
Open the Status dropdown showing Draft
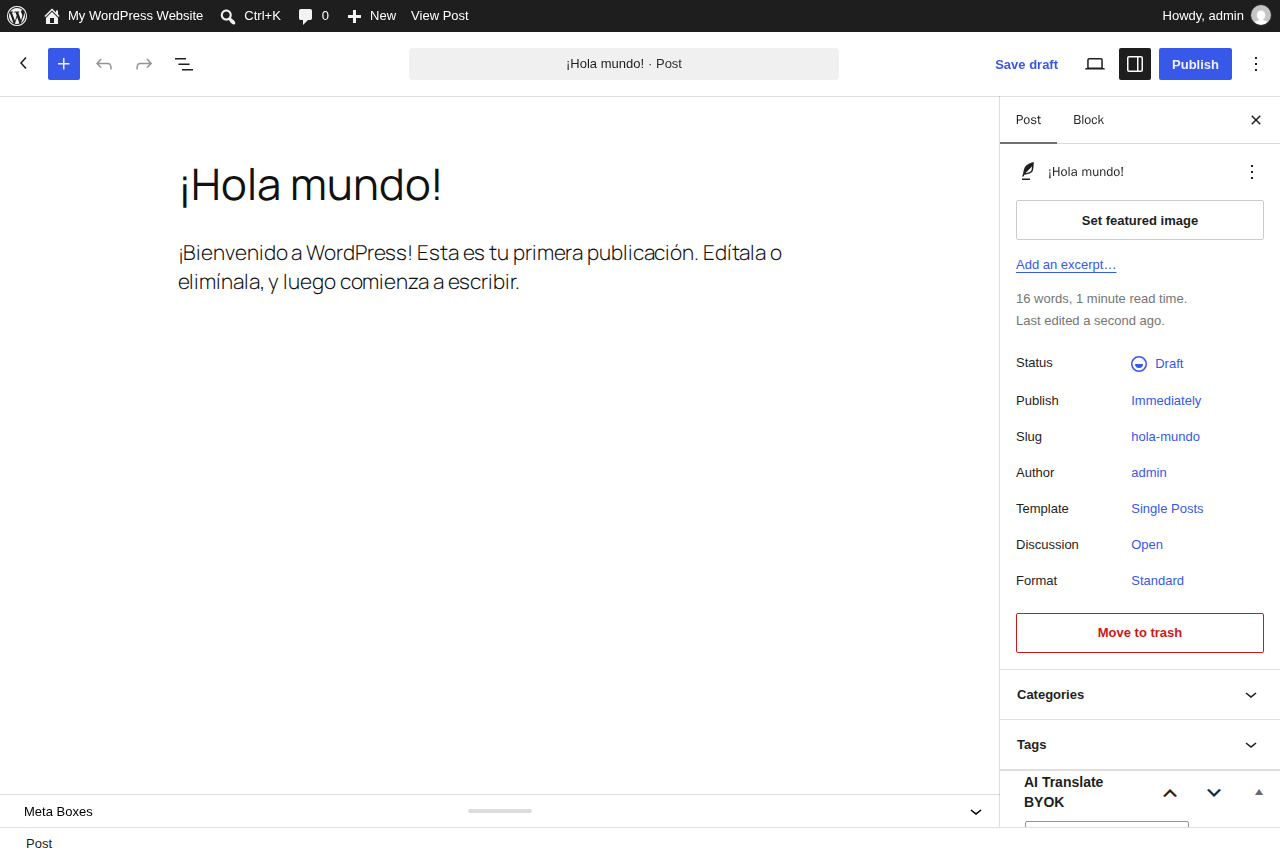coord(1158,364)
